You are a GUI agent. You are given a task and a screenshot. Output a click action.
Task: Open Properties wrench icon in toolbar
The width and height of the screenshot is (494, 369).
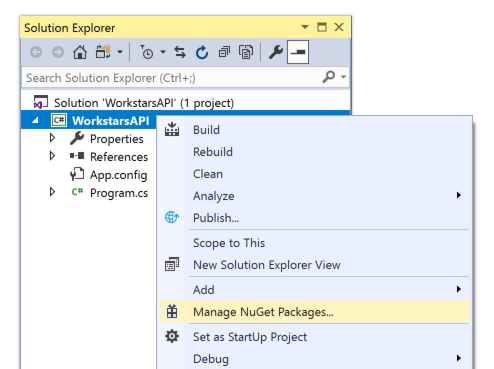point(276,52)
